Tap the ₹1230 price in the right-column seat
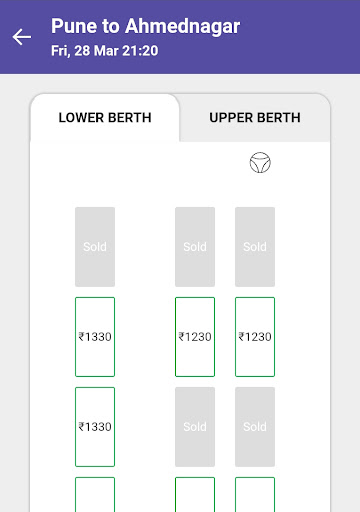This screenshot has height=512, width=360. pos(255,337)
